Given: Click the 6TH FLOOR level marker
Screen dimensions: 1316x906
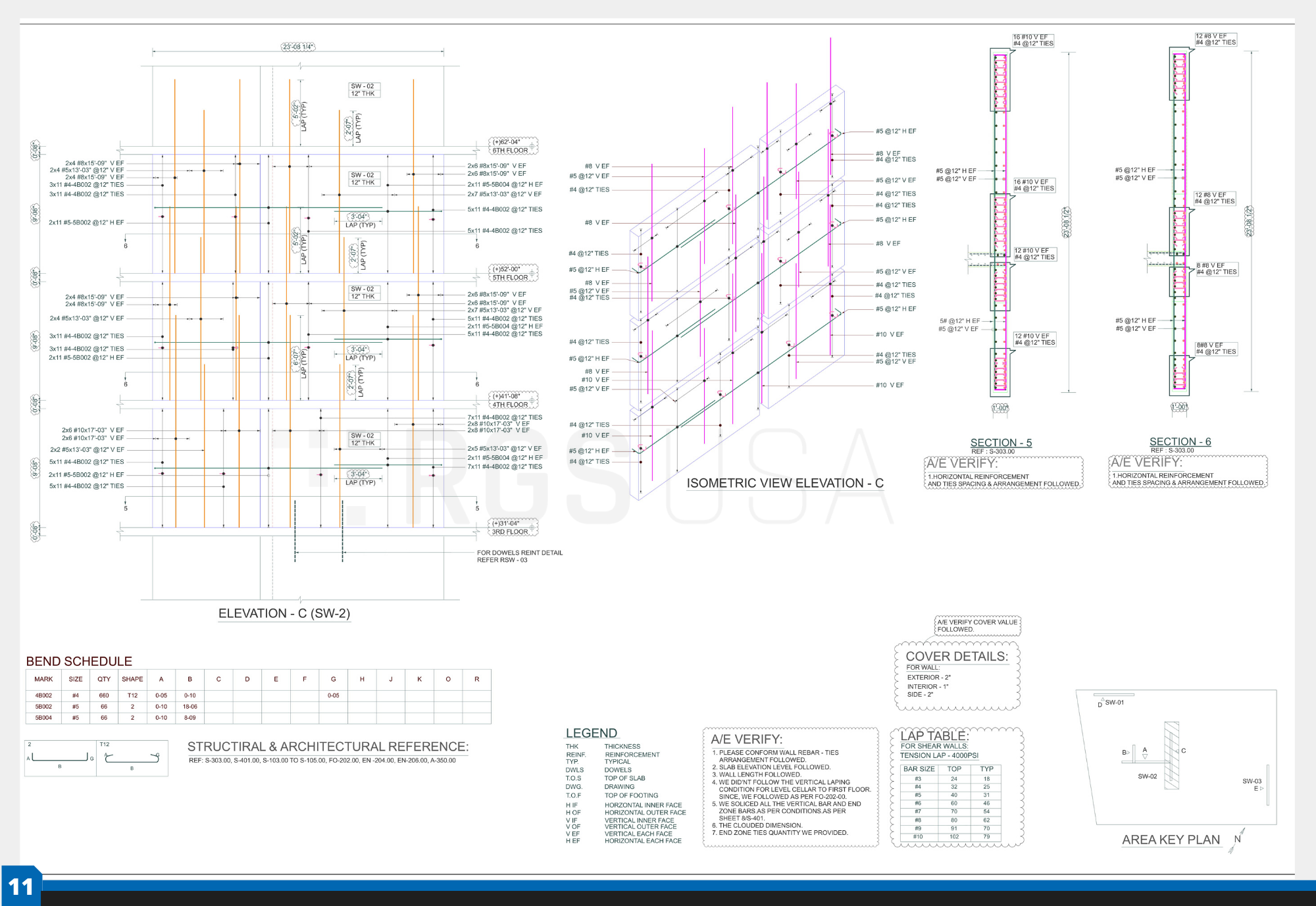Looking at the screenshot, I should tap(511, 150).
